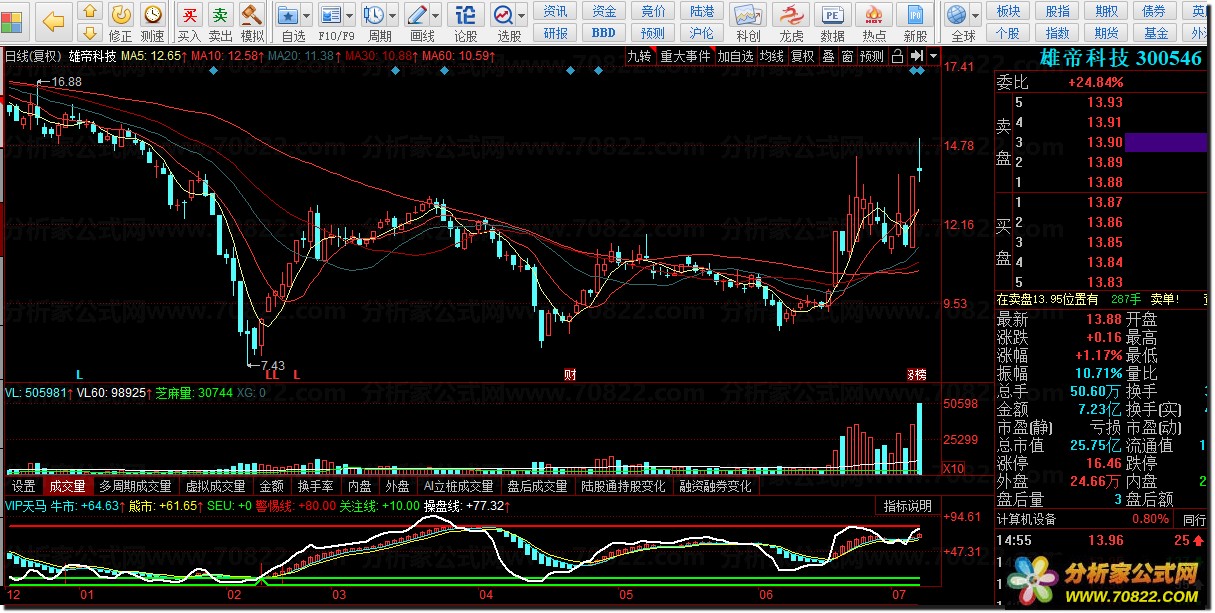This screenshot has height=613, width=1215.
Task: Click 加自选 add to favorites
Action: (x=735, y=56)
